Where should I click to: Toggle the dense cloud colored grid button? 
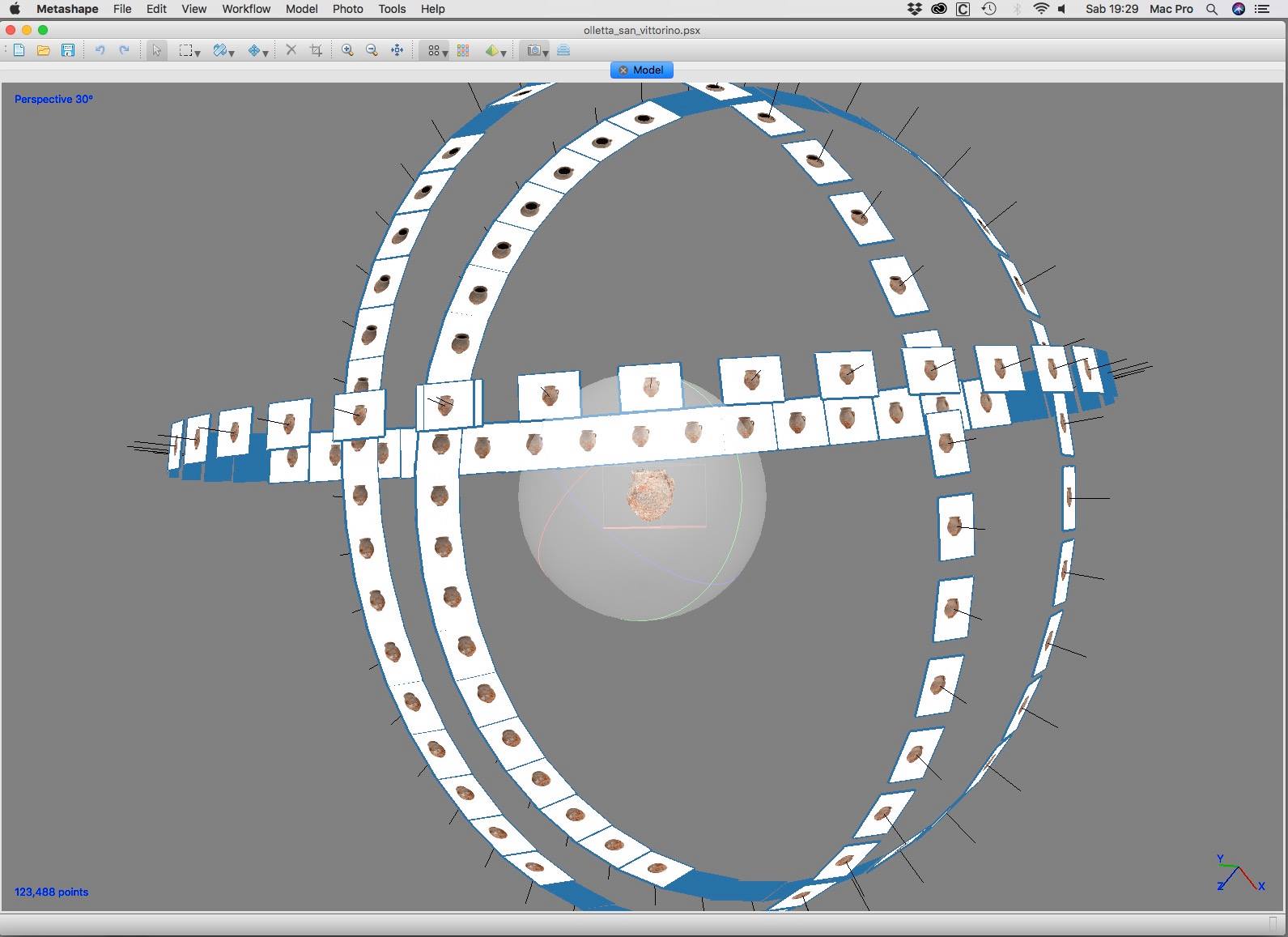coord(463,50)
